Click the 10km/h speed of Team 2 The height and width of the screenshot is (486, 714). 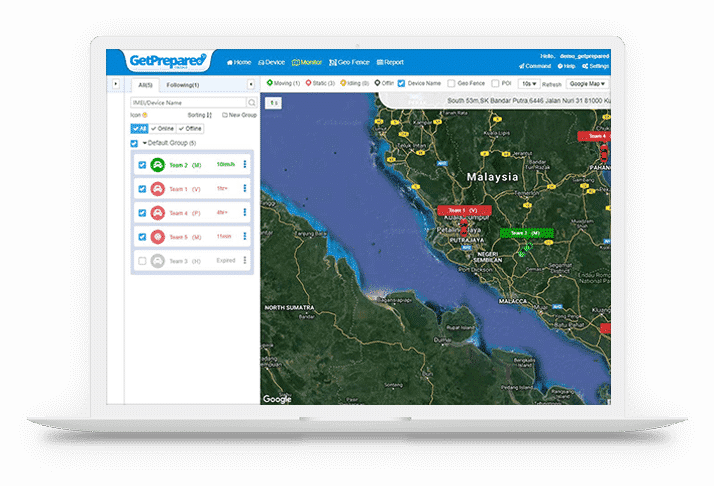tap(226, 164)
